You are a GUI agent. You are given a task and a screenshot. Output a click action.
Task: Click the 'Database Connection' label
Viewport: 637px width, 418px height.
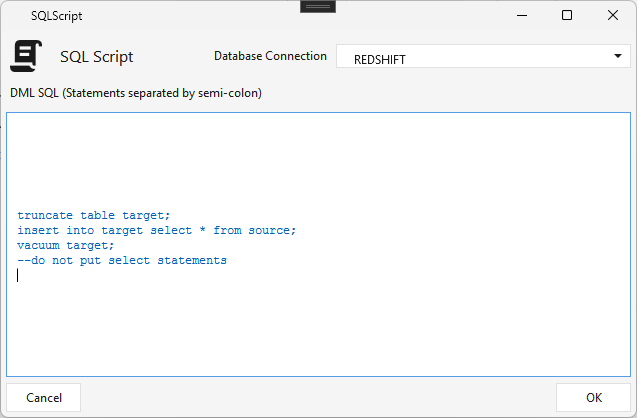[x=270, y=56]
